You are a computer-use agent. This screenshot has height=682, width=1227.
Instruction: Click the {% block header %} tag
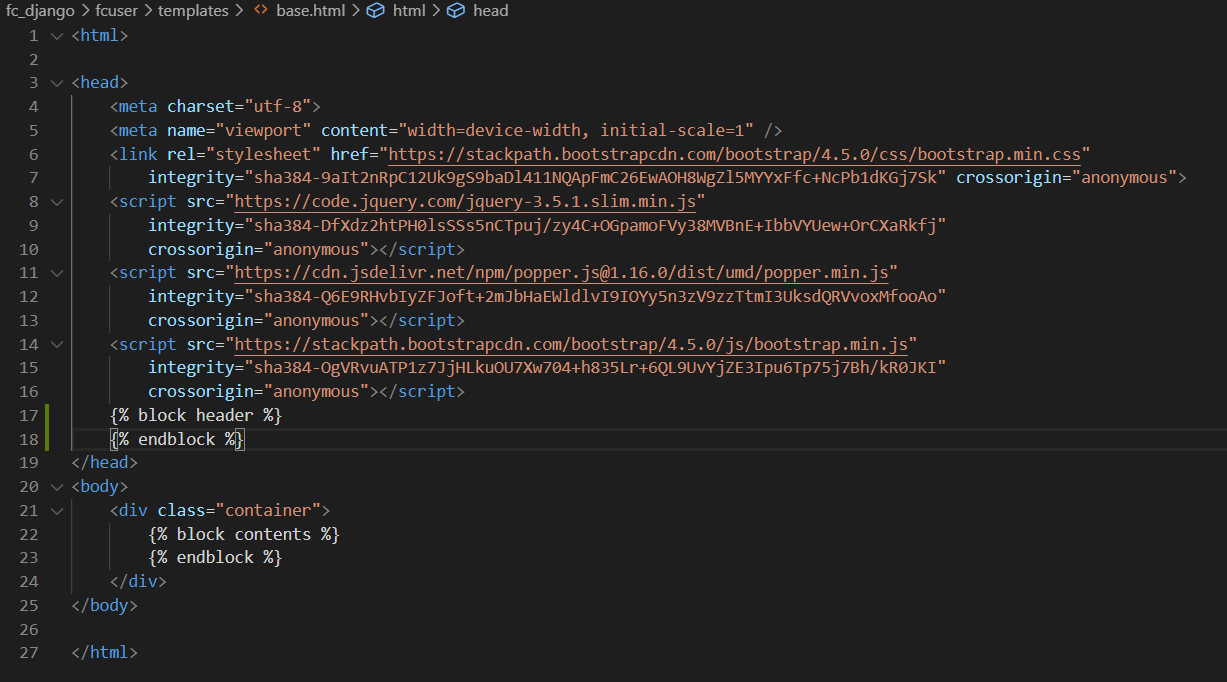tap(196, 415)
